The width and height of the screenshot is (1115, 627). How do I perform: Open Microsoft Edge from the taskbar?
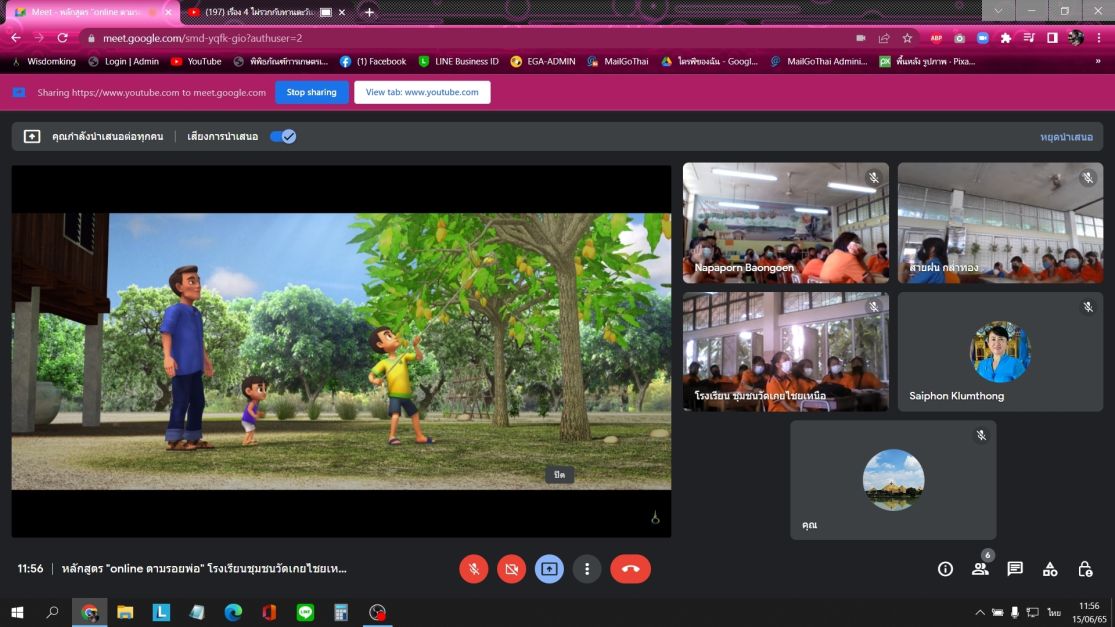[x=233, y=612]
